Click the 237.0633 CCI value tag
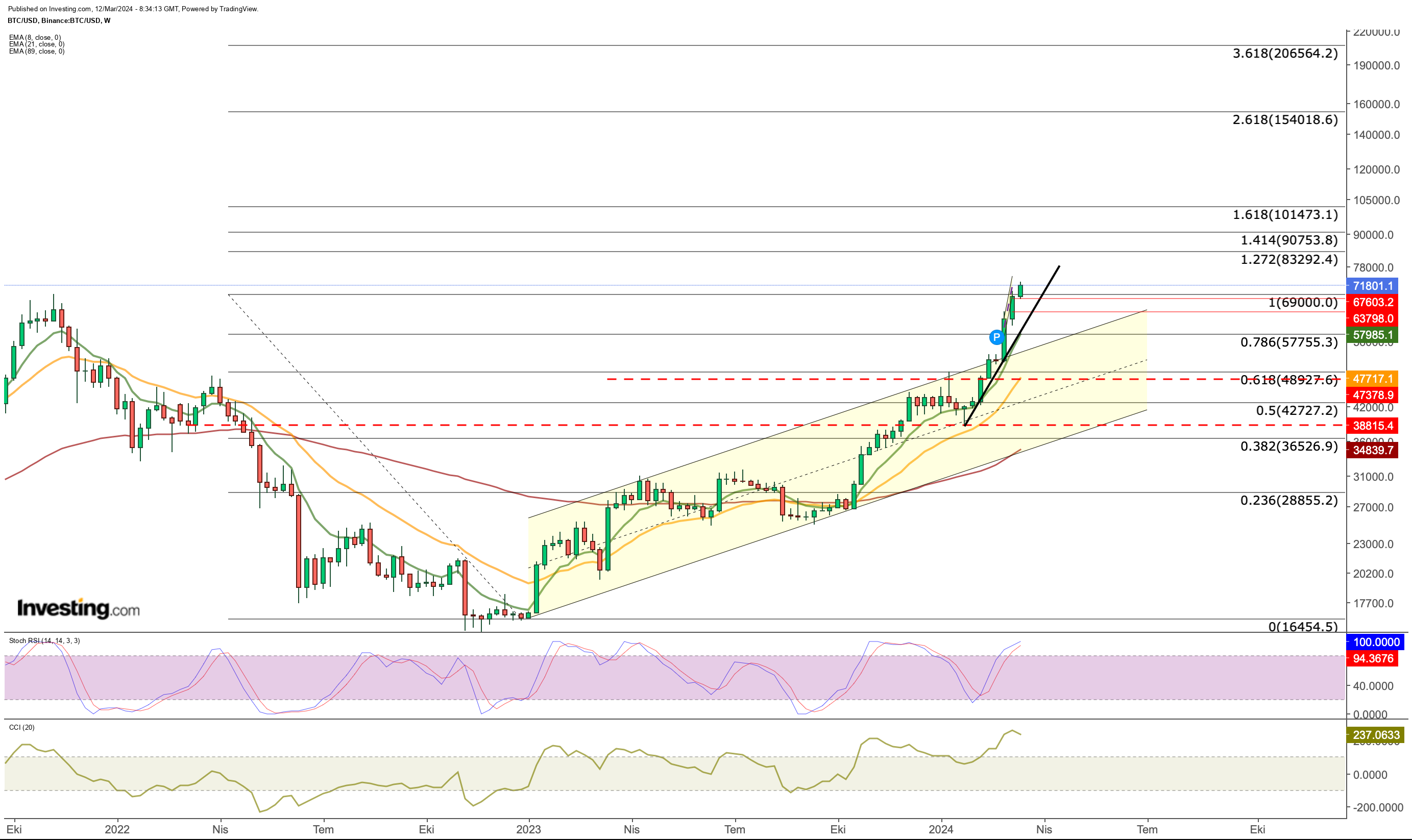Image resolution: width=1412 pixels, height=840 pixels. click(x=1376, y=735)
